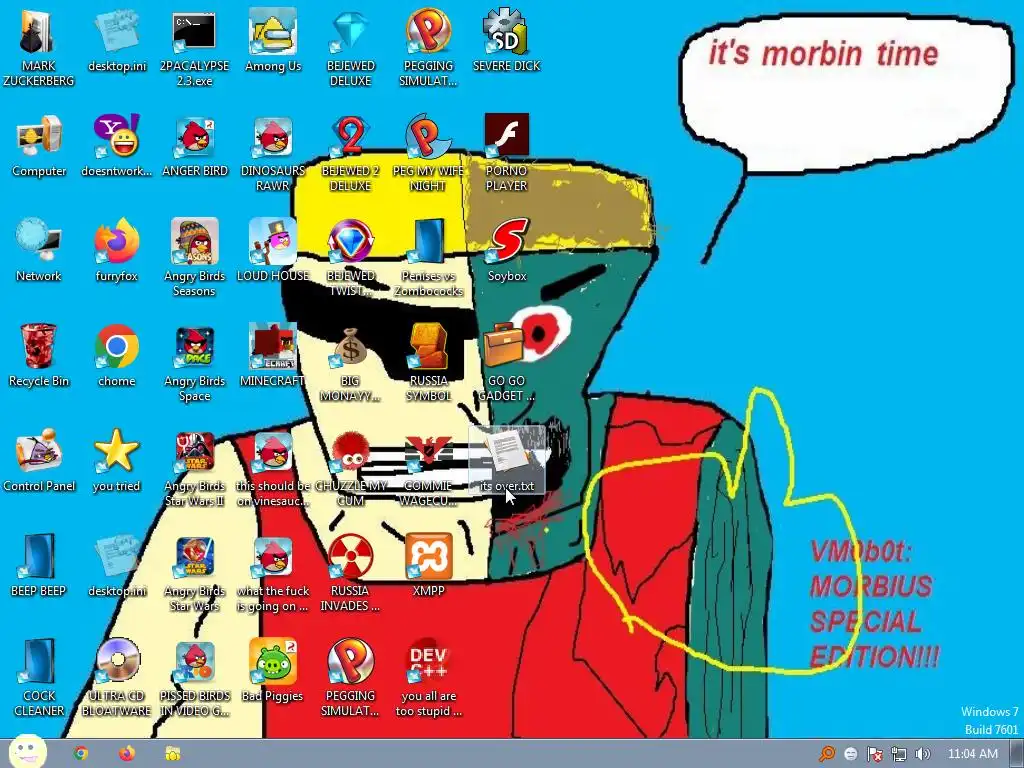
Task: Select the its over.txt file
Action: point(506,460)
